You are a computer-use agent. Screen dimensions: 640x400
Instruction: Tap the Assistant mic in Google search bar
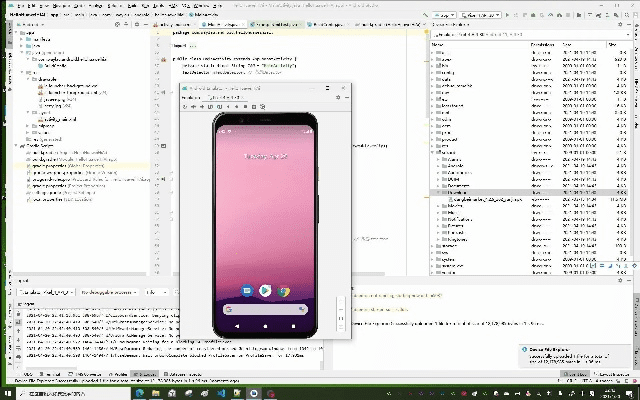(x=299, y=311)
